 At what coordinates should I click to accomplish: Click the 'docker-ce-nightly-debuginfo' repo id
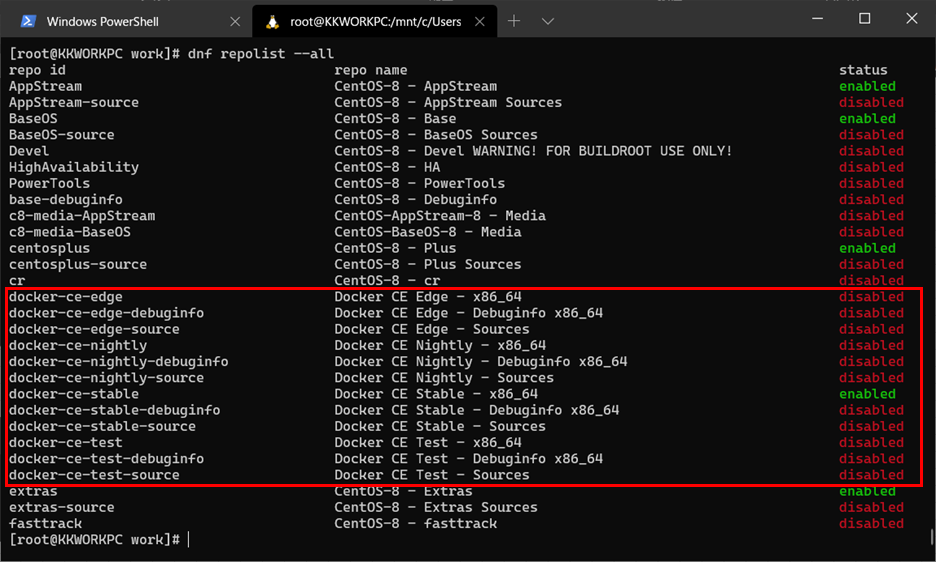118,361
